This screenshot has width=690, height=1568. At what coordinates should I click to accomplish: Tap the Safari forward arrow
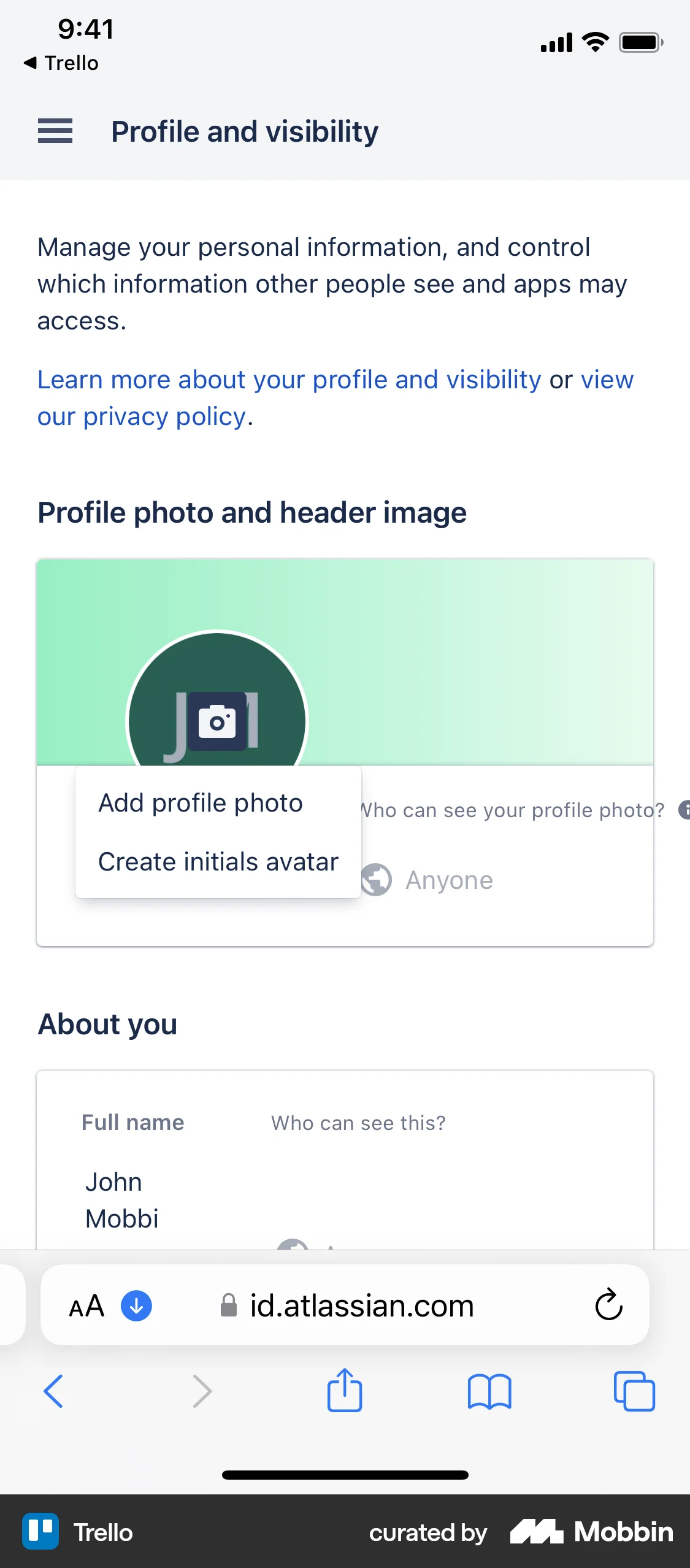[202, 1391]
